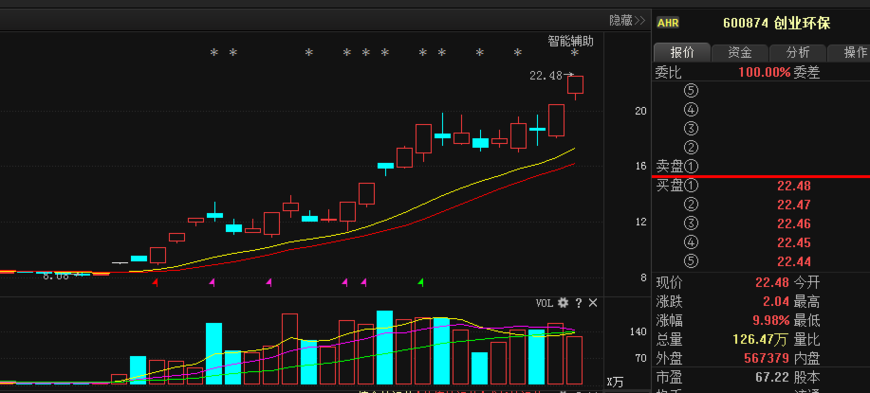The height and width of the screenshot is (393, 870).
Task: Open VOL indicator settings gear
Action: coord(563,303)
